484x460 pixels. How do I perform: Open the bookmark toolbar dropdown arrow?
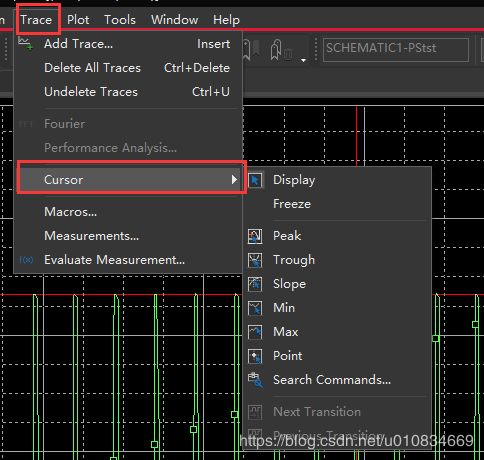(x=303, y=60)
